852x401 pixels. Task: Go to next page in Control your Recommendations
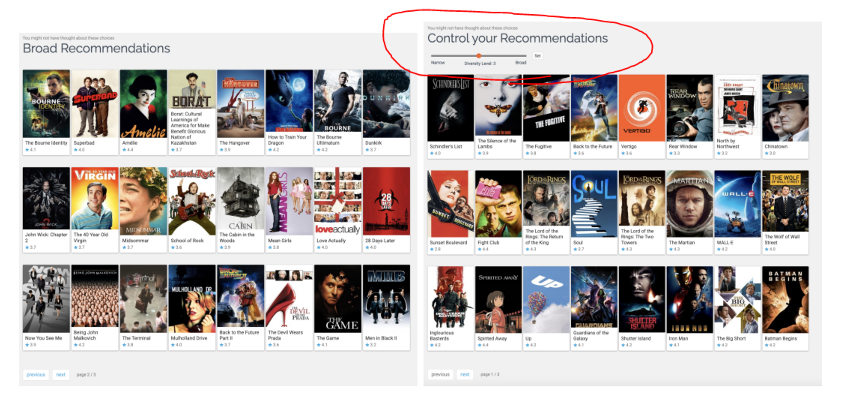465,374
